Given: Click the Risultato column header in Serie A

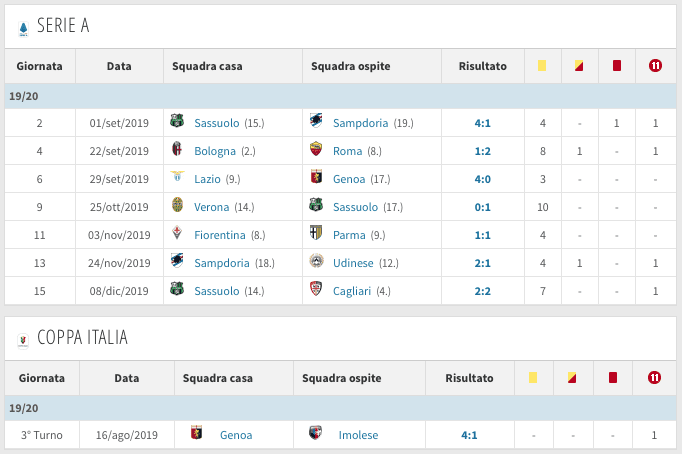Looking at the screenshot, I should click(483, 67).
